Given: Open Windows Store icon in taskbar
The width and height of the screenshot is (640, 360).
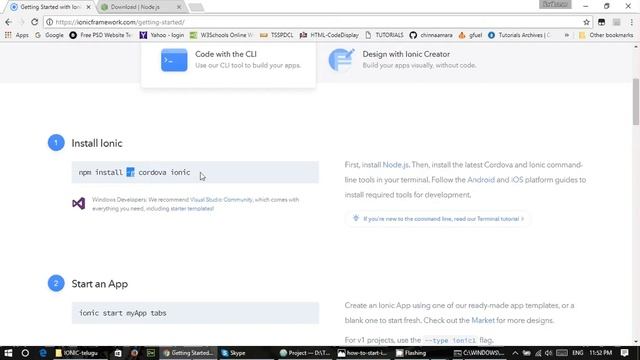Looking at the screenshot, I should pyautogui.click(x=118, y=353).
